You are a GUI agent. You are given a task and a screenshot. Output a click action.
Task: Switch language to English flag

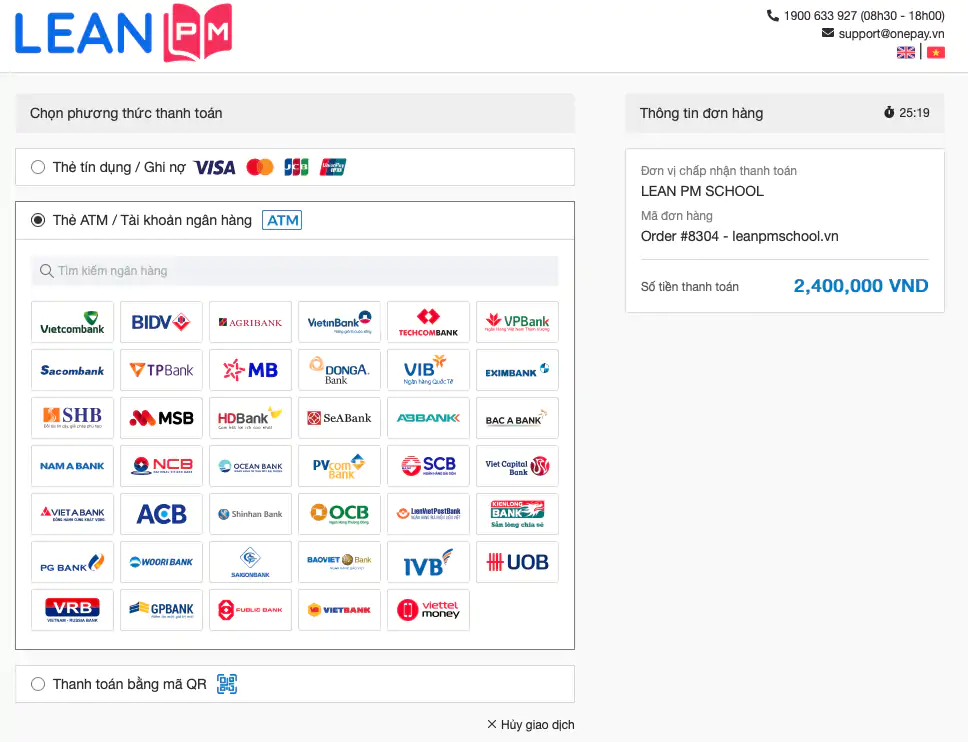906,52
